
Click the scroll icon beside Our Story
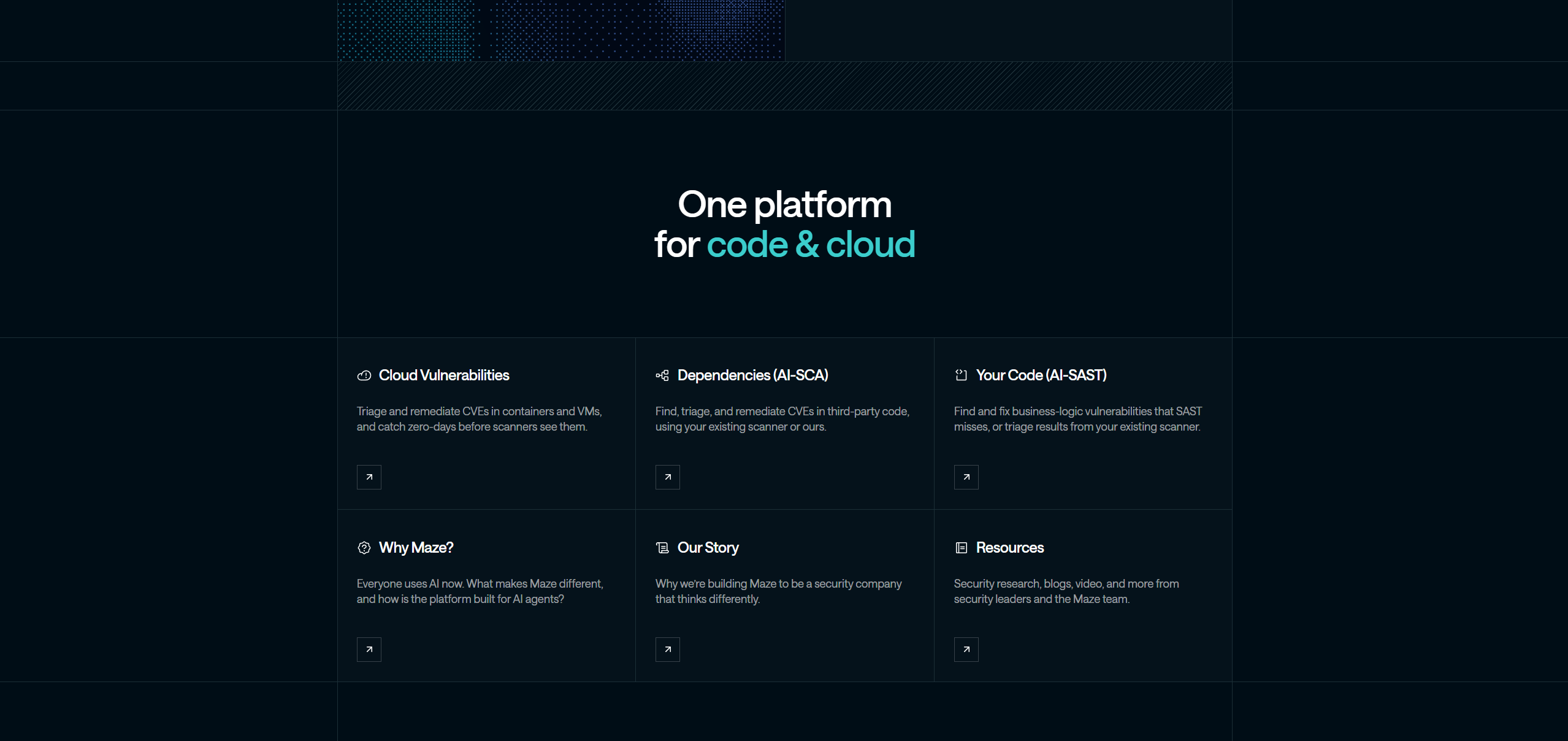662,548
